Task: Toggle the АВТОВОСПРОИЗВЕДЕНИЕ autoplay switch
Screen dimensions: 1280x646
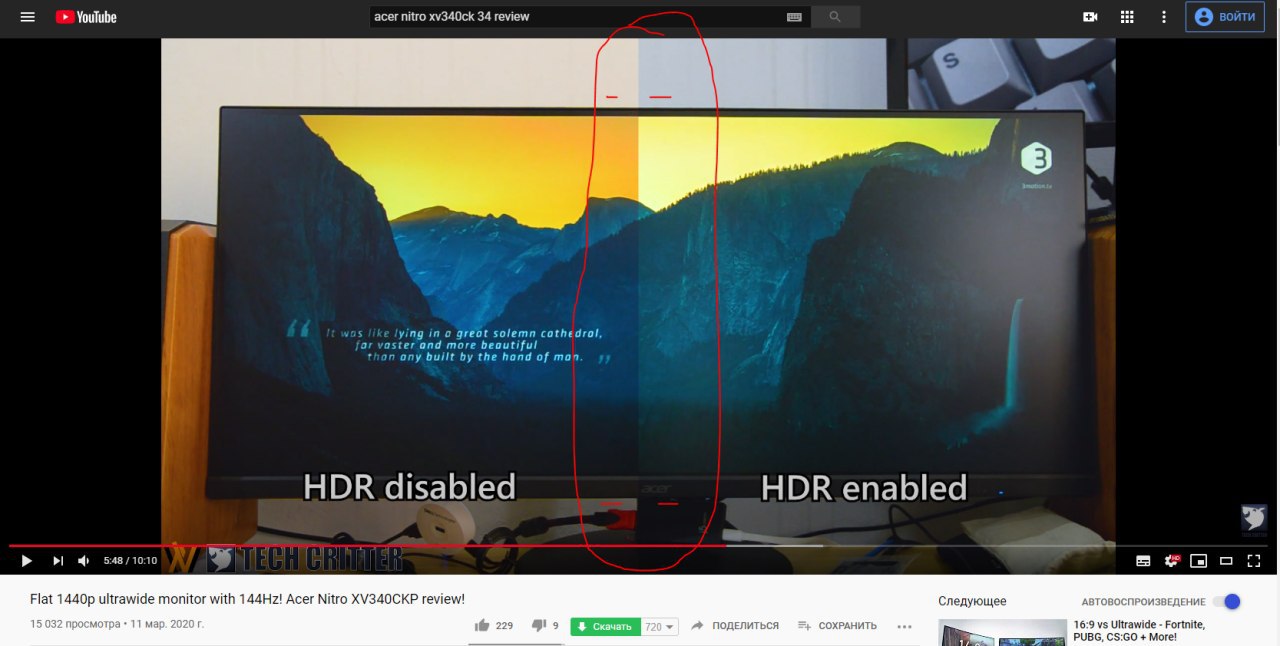Action: click(1226, 601)
